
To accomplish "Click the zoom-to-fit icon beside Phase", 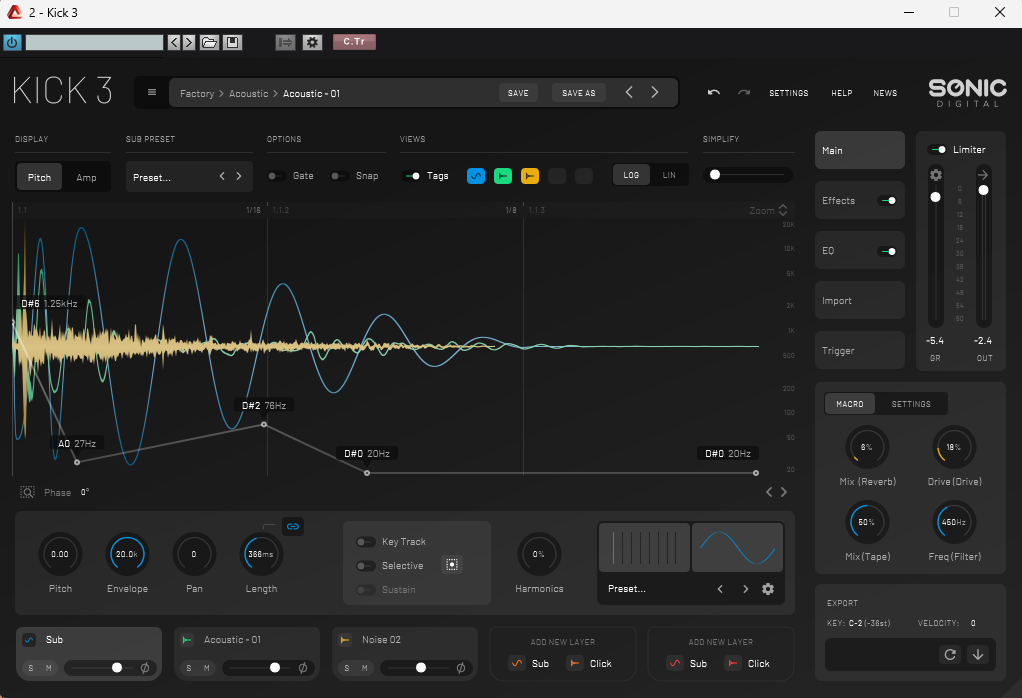I will (x=27, y=492).
